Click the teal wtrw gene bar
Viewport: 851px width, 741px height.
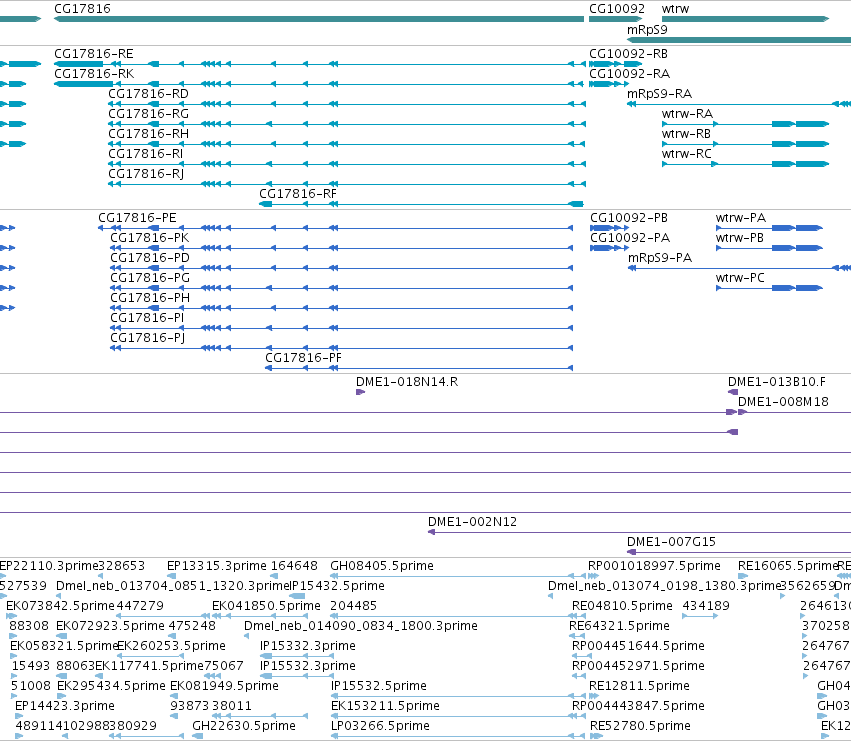pyautogui.click(x=746, y=19)
